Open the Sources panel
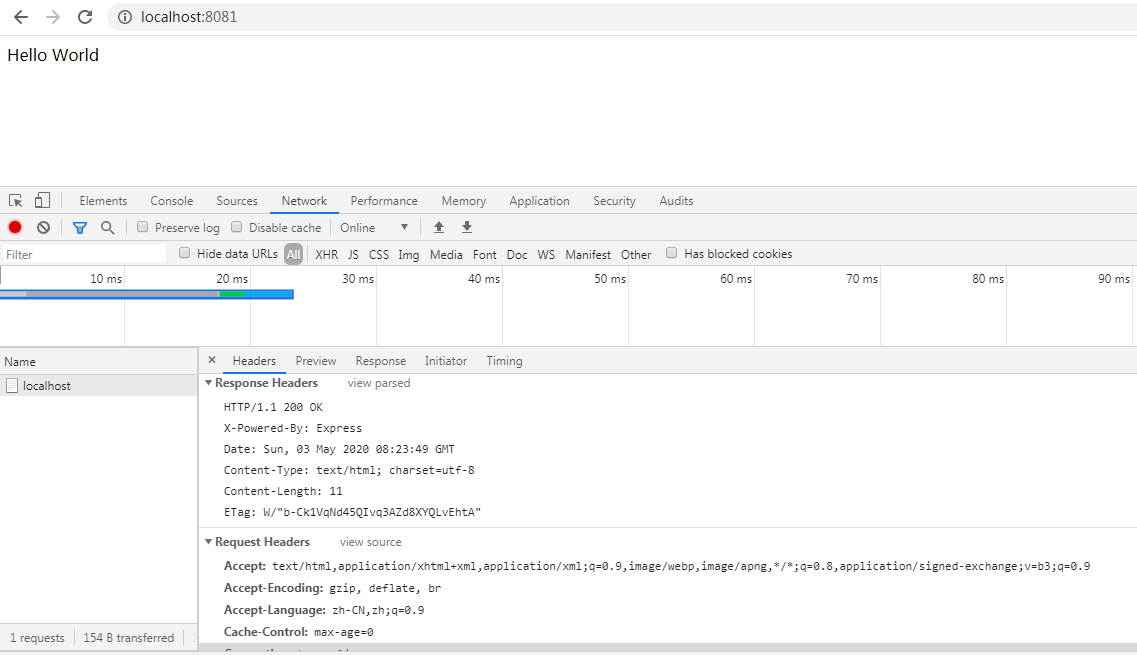The width and height of the screenshot is (1137, 655). (237, 201)
